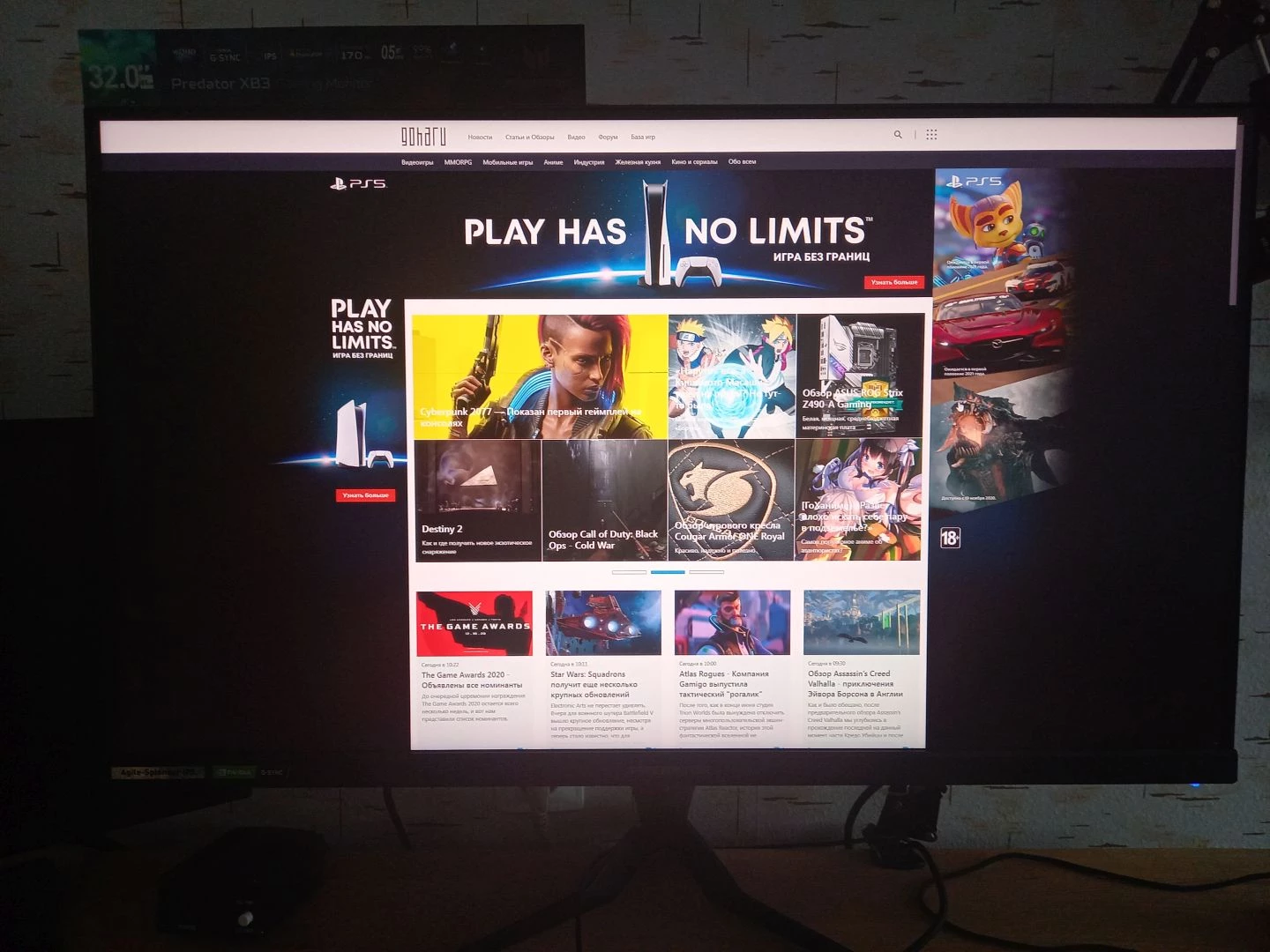Click the PLAY HAS NO LIMITS top banner

coord(666,234)
